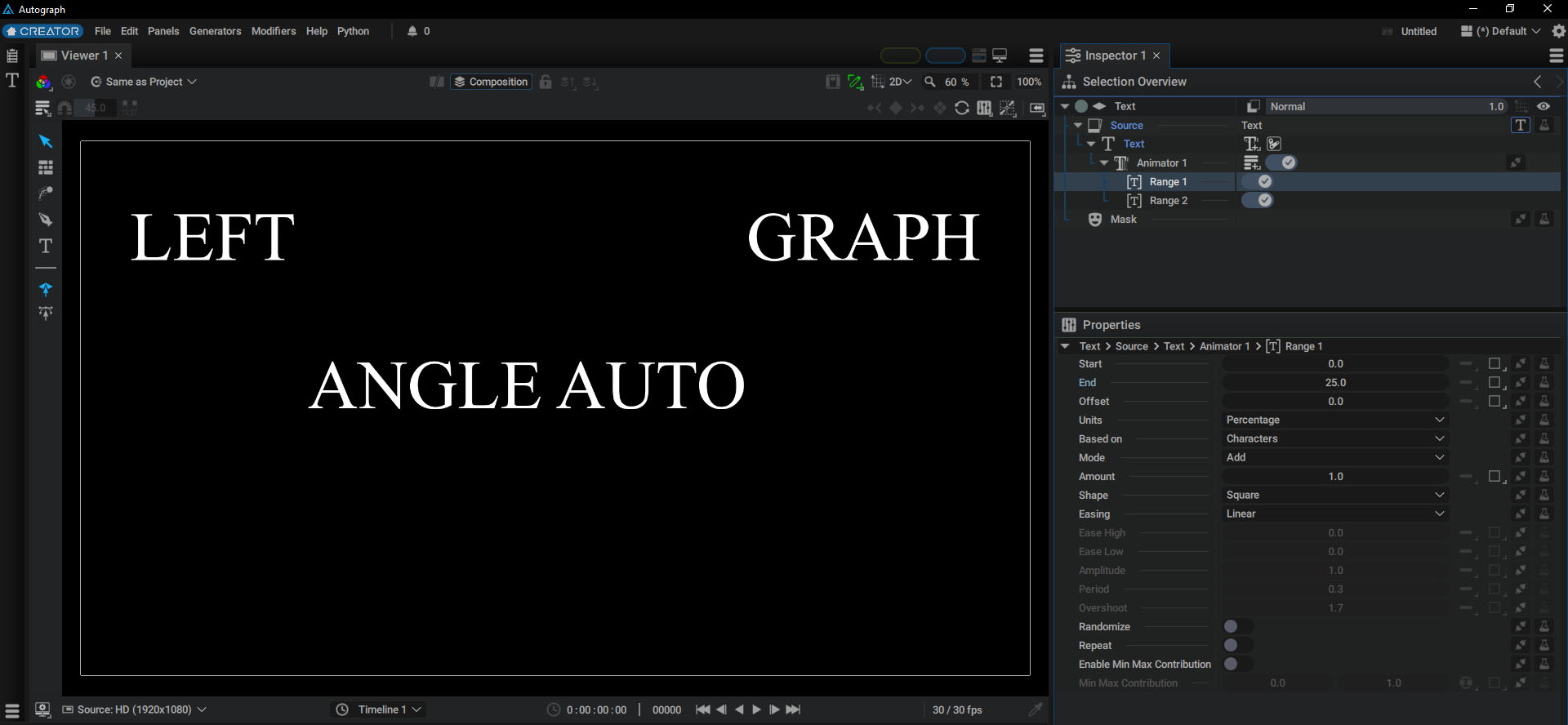
Task: Click the add animator icon in Text row
Action: click(x=1252, y=144)
